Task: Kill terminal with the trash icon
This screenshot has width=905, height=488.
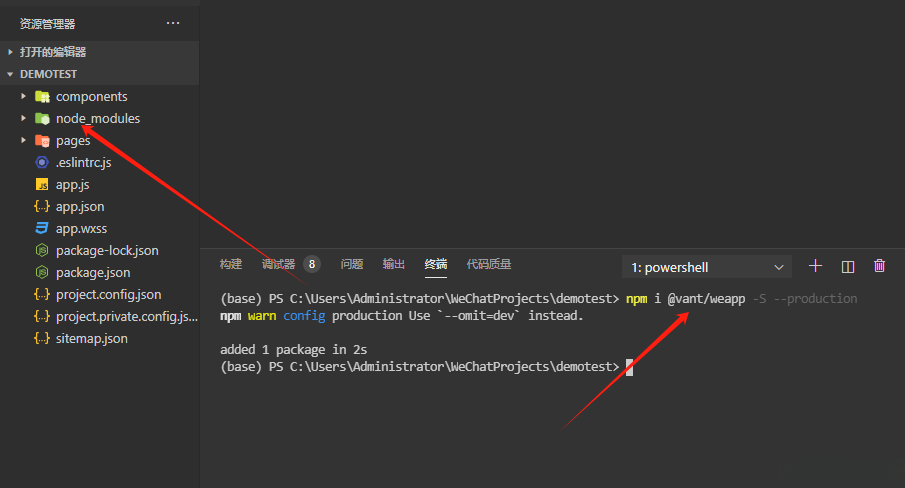Action: (879, 266)
